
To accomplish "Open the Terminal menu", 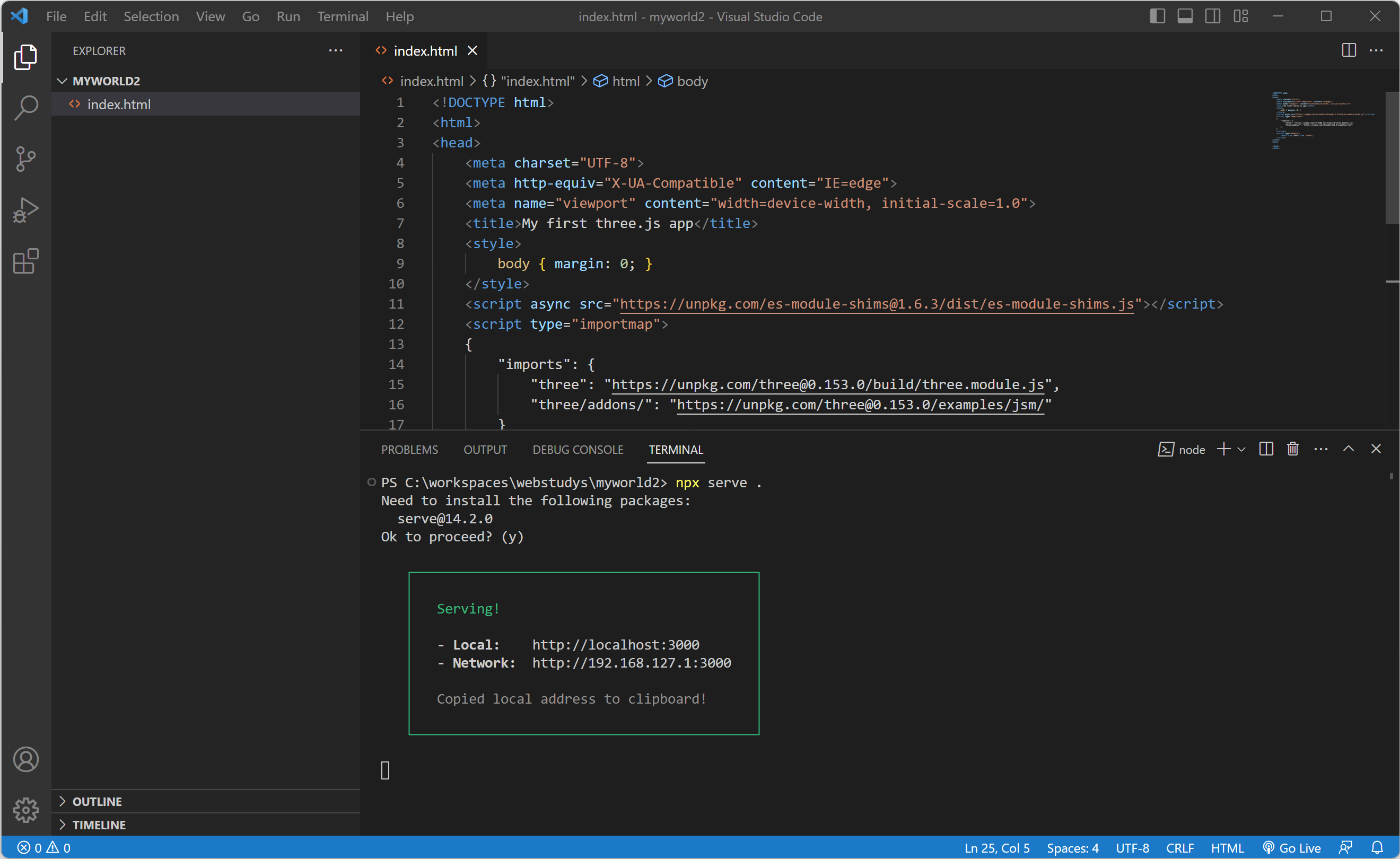I will 342,16.
